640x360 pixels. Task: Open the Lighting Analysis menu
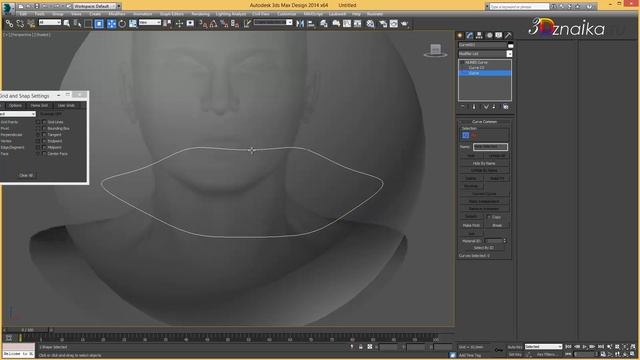point(231,14)
